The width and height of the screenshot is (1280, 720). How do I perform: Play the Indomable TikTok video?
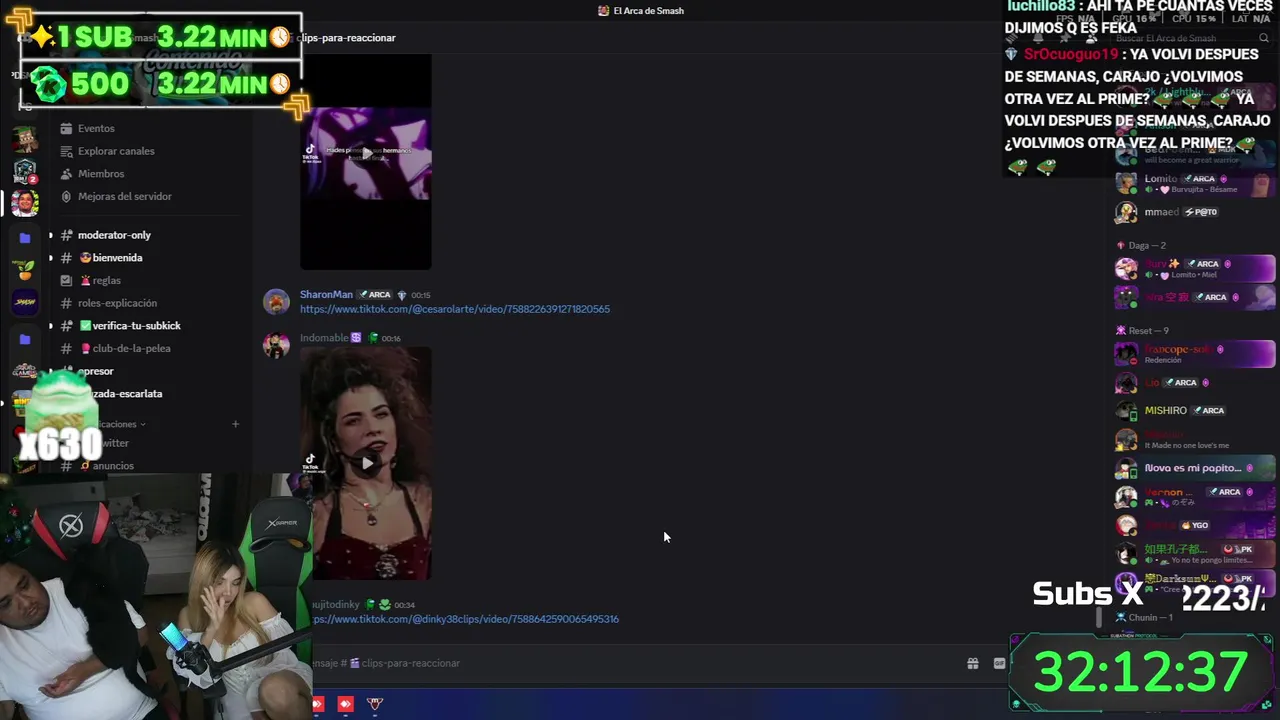click(x=367, y=463)
